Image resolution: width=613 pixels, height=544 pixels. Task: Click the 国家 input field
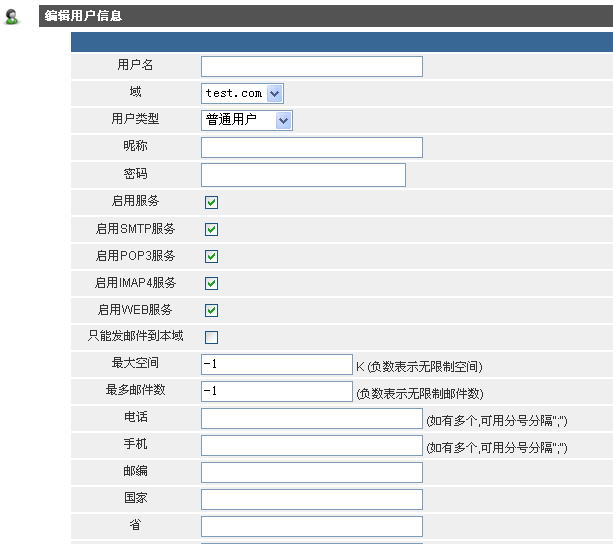pyautogui.click(x=311, y=499)
